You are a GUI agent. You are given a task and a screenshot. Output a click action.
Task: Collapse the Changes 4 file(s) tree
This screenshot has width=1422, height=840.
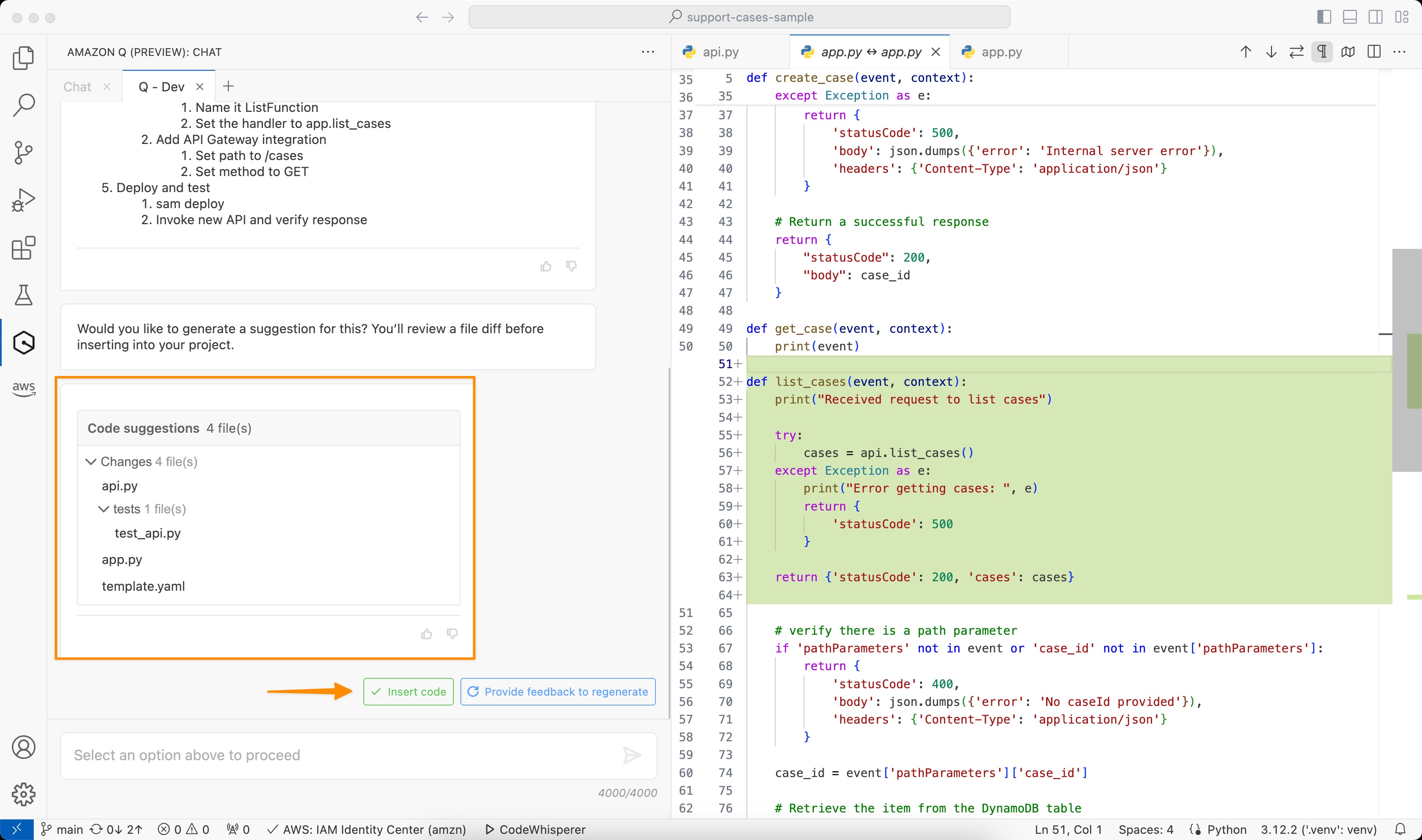(x=91, y=462)
